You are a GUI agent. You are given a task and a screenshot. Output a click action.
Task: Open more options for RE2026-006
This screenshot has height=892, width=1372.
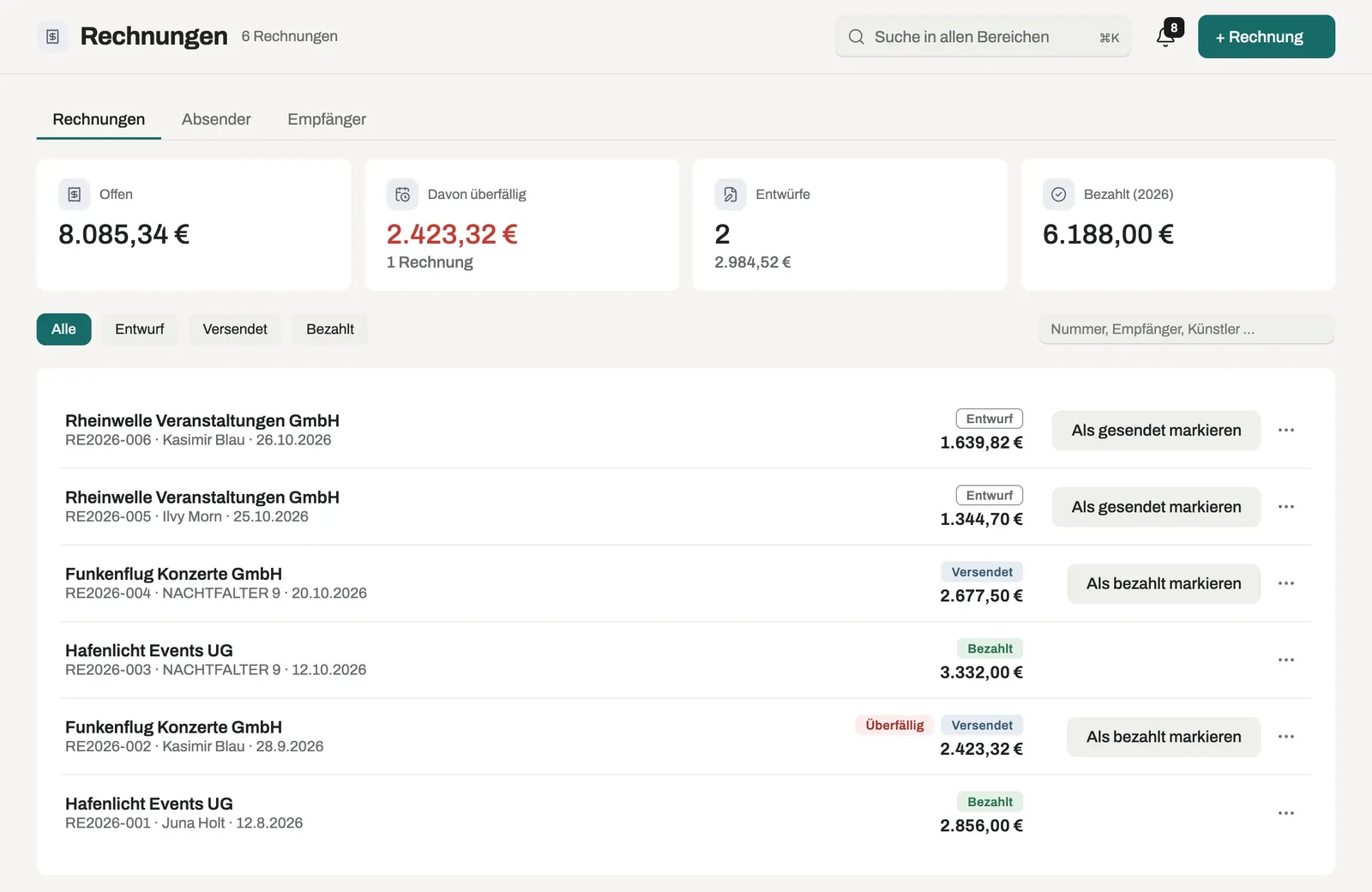point(1286,431)
